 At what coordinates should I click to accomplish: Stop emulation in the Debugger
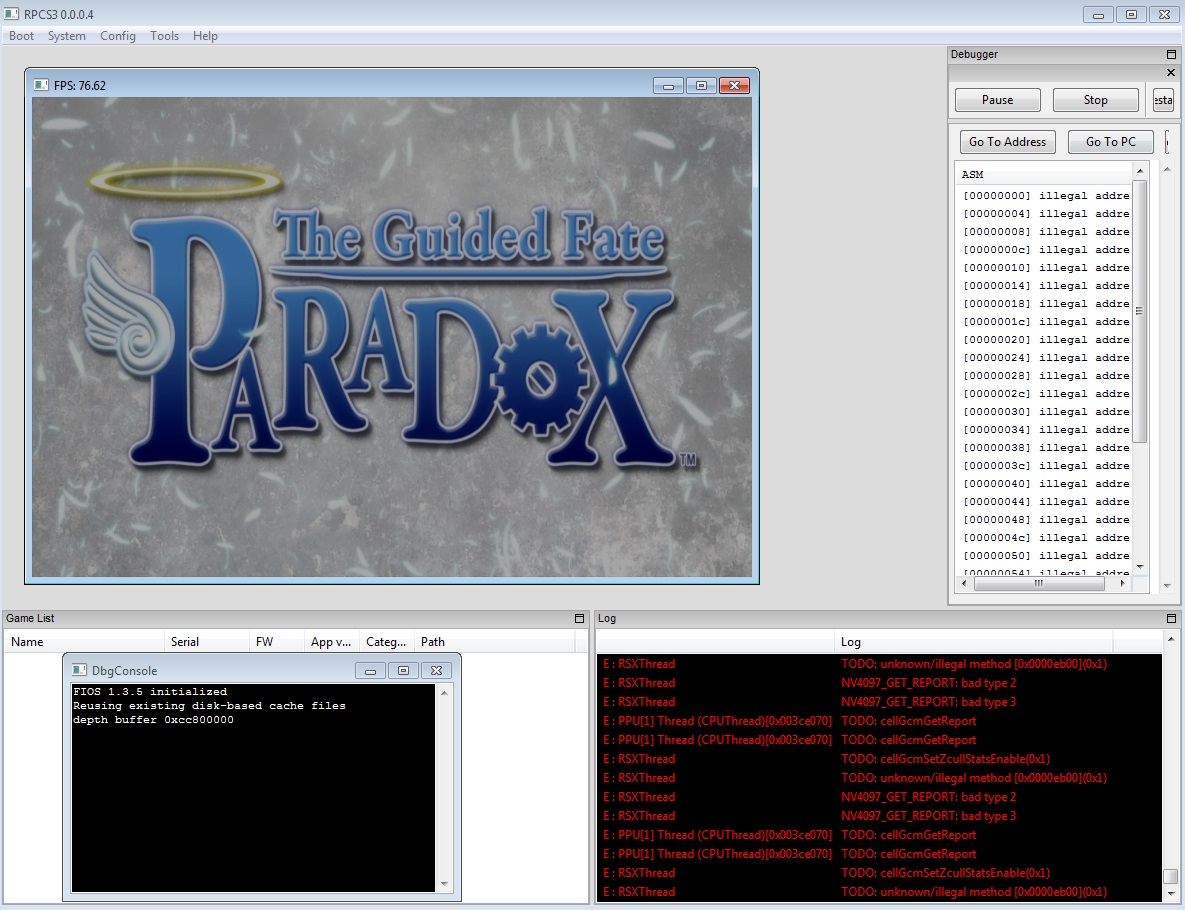tap(1095, 100)
